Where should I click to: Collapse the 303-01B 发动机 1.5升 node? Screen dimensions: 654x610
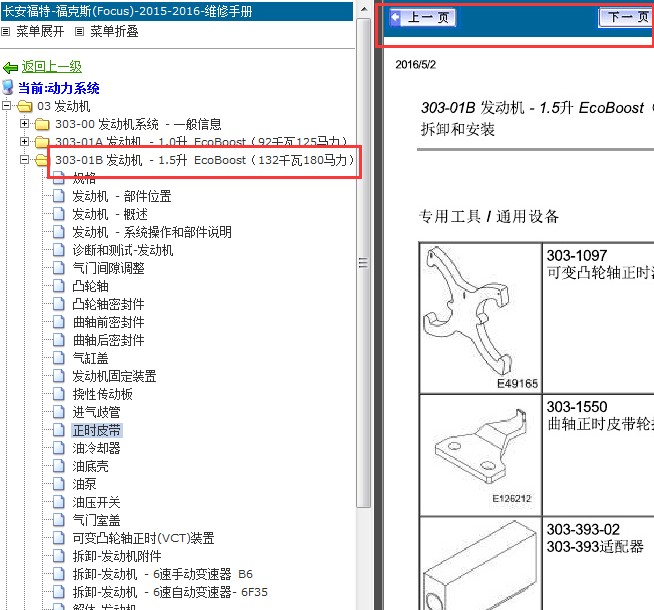click(x=25, y=159)
